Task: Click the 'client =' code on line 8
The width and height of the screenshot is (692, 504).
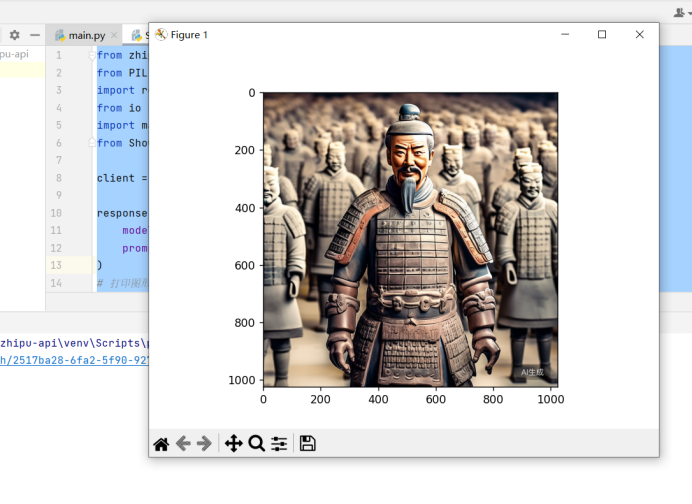Action: pyautogui.click(x=122, y=178)
